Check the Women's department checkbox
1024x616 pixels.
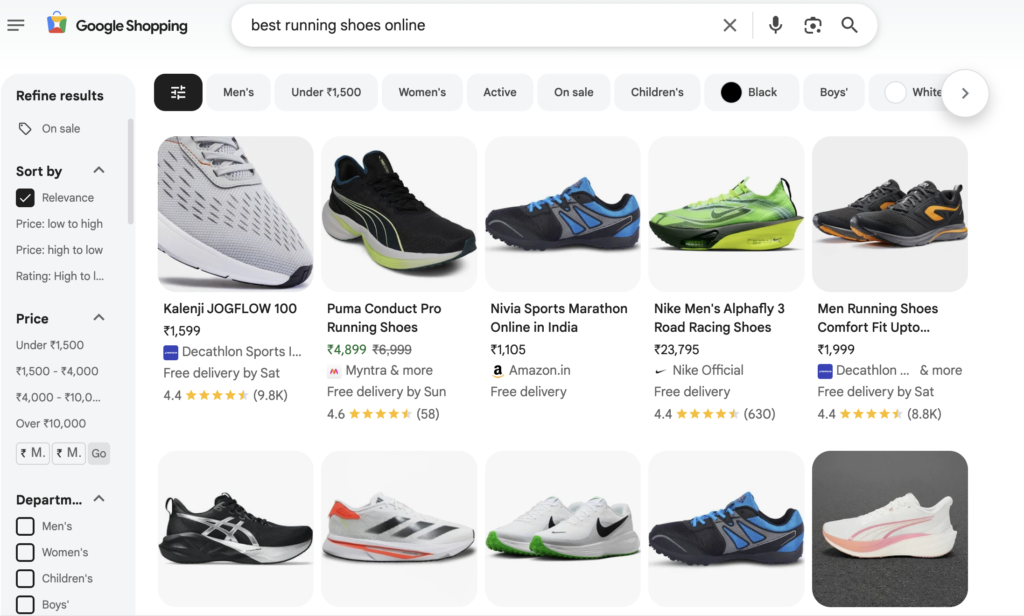click(24, 551)
